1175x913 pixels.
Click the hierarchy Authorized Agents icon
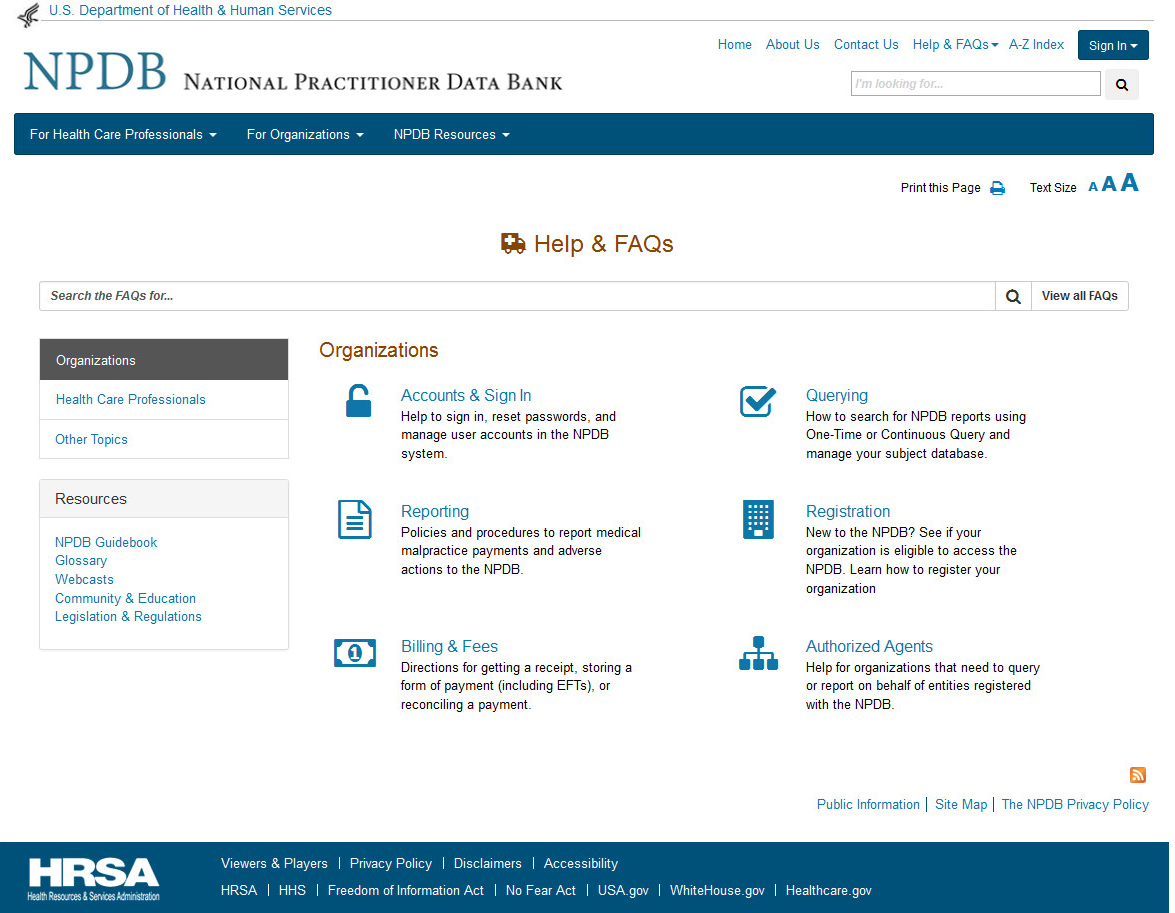pyautogui.click(x=758, y=653)
